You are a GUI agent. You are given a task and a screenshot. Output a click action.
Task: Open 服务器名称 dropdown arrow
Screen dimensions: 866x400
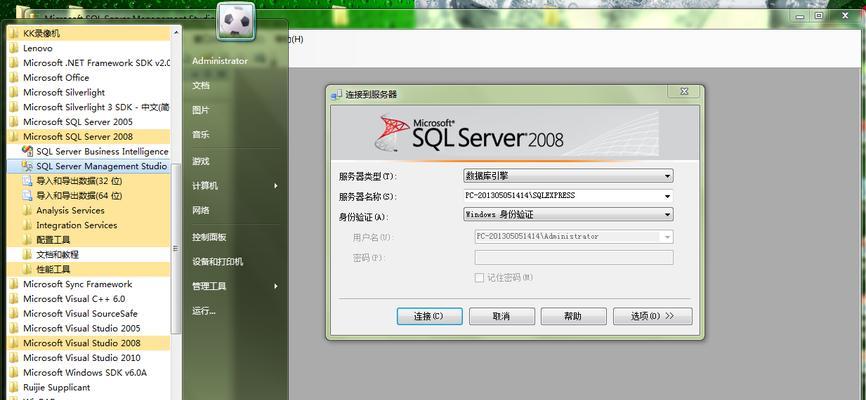coord(668,196)
